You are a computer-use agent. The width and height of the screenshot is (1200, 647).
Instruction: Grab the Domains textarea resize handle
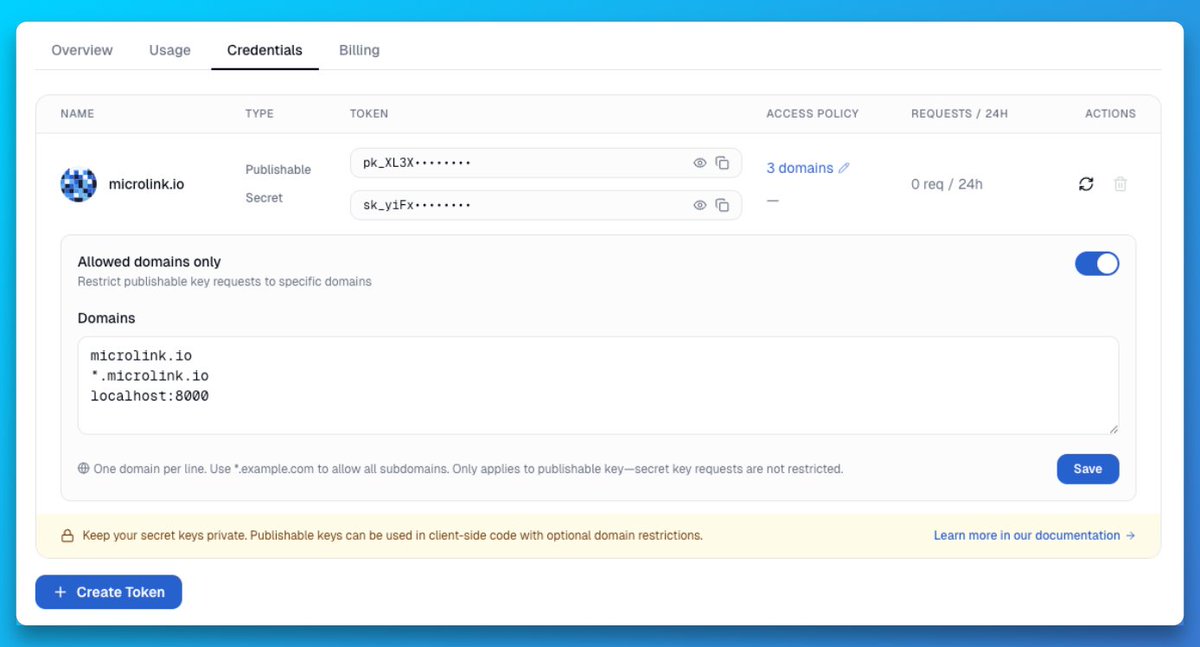(x=1112, y=428)
